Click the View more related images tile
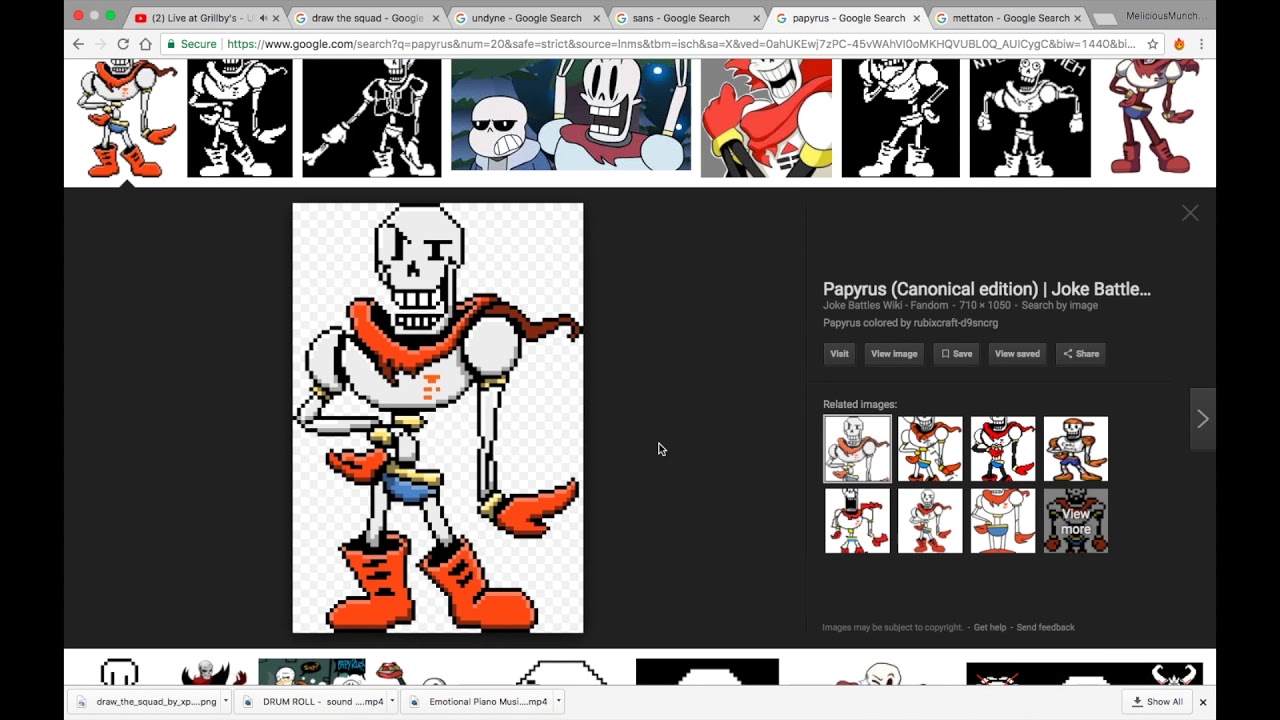 coord(1076,521)
